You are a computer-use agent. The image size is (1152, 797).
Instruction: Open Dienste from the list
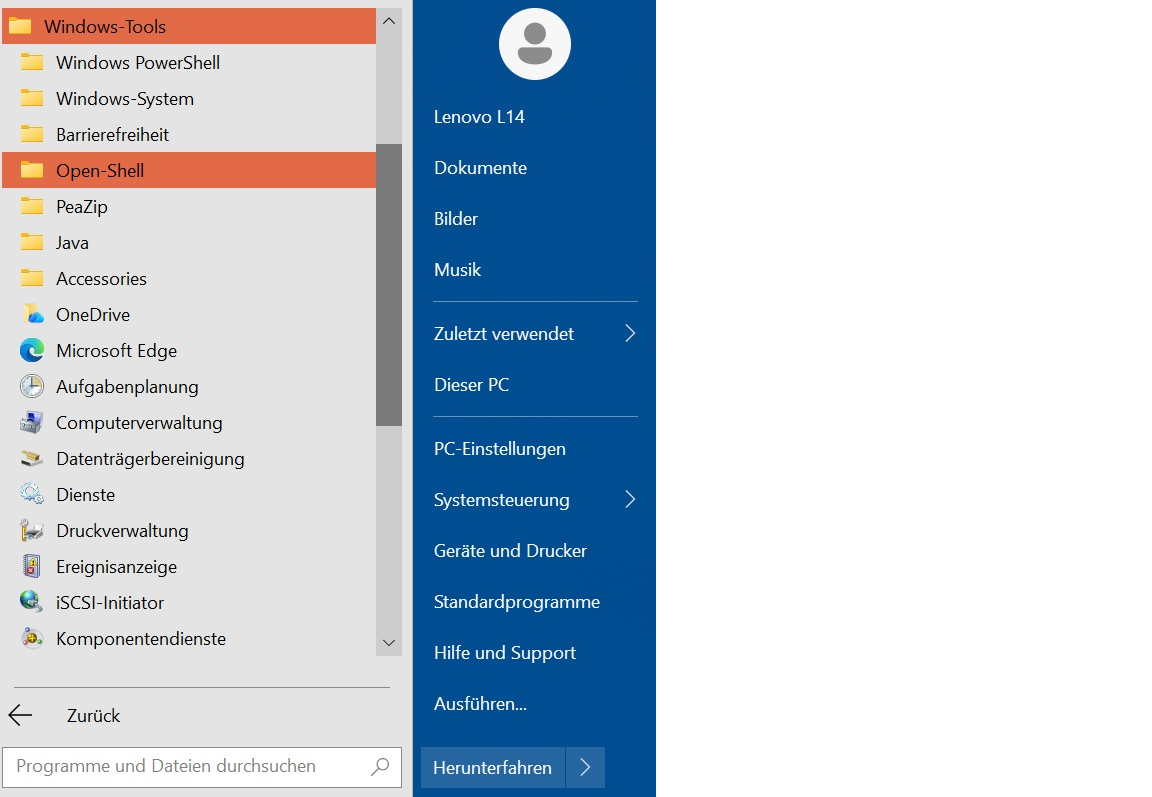click(x=189, y=494)
